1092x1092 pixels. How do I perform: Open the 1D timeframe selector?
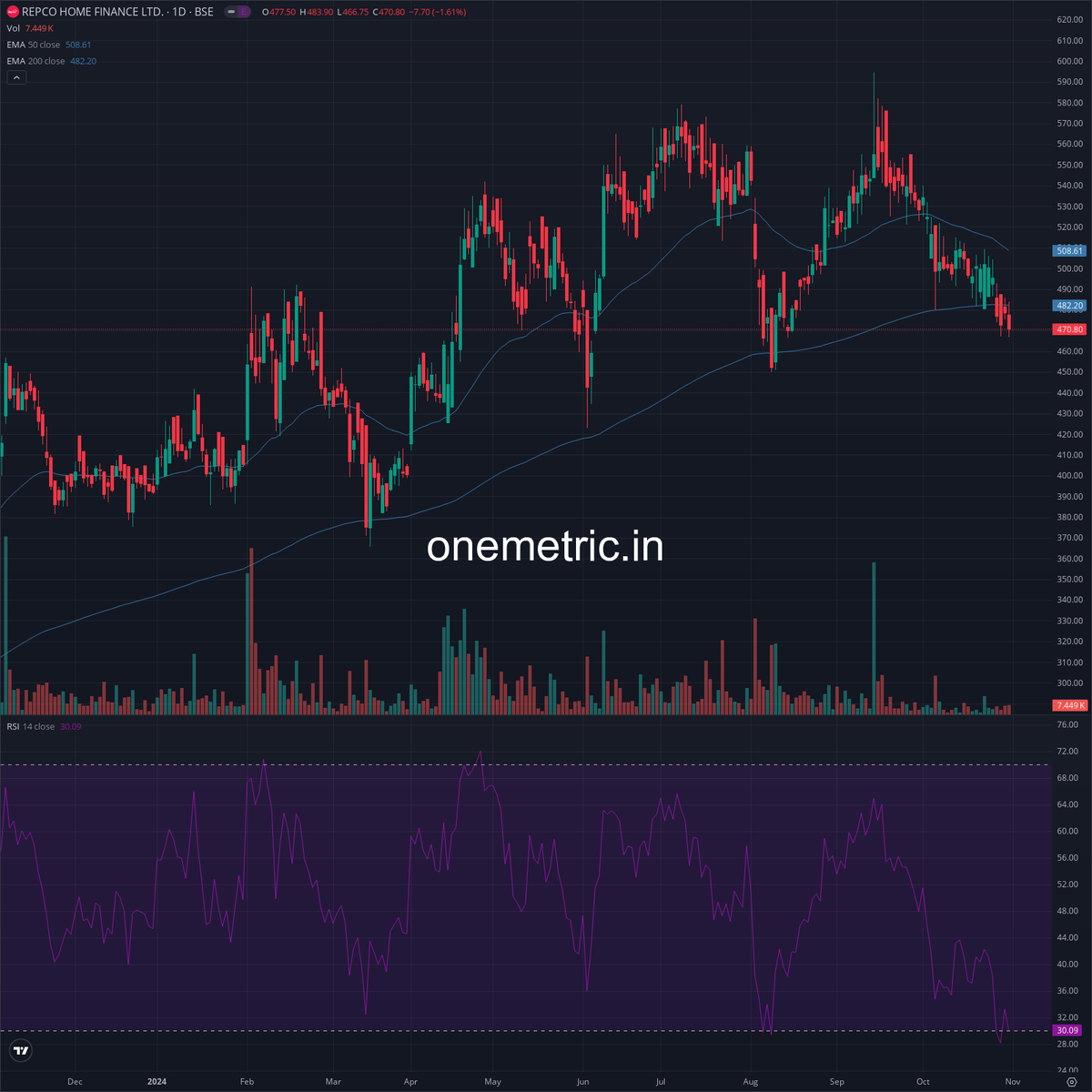point(179,12)
